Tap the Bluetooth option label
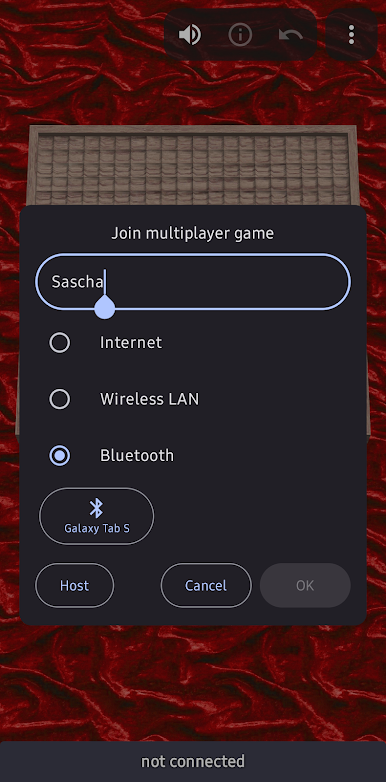Viewport: 386px width, 782px height. [x=137, y=455]
